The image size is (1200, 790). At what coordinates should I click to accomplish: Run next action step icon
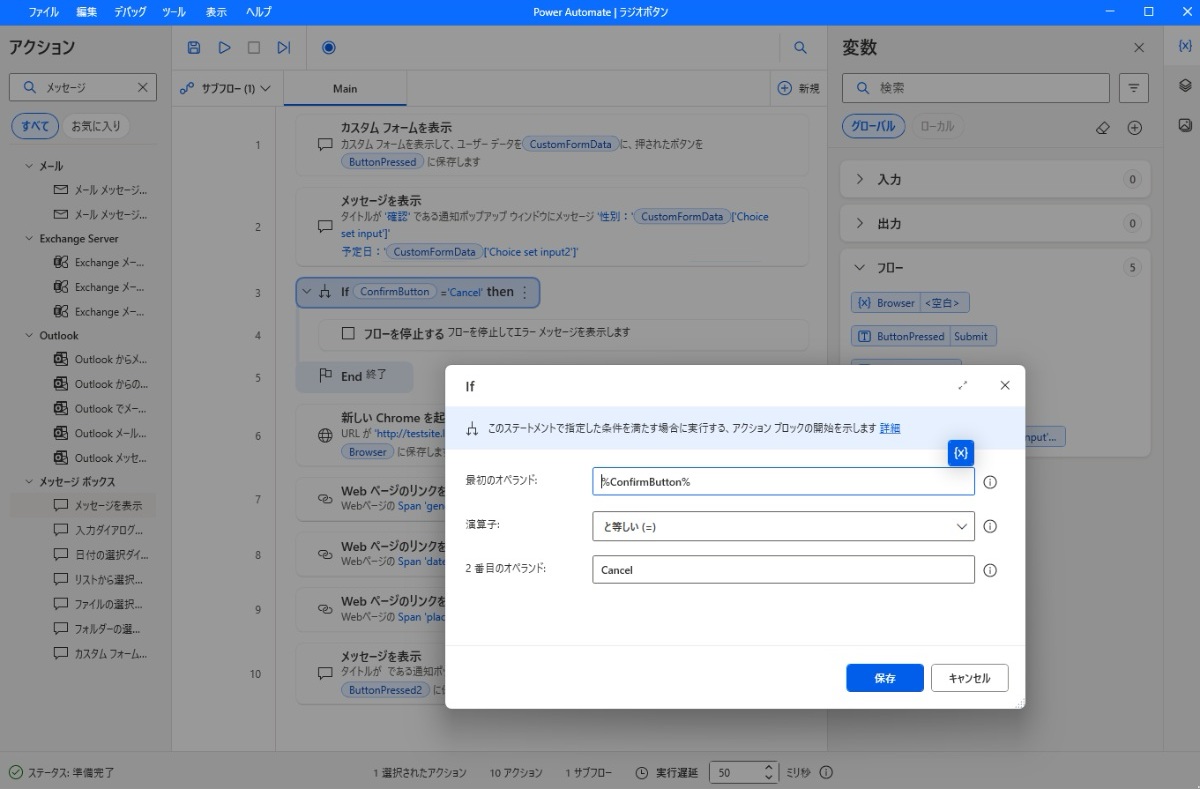coord(284,47)
